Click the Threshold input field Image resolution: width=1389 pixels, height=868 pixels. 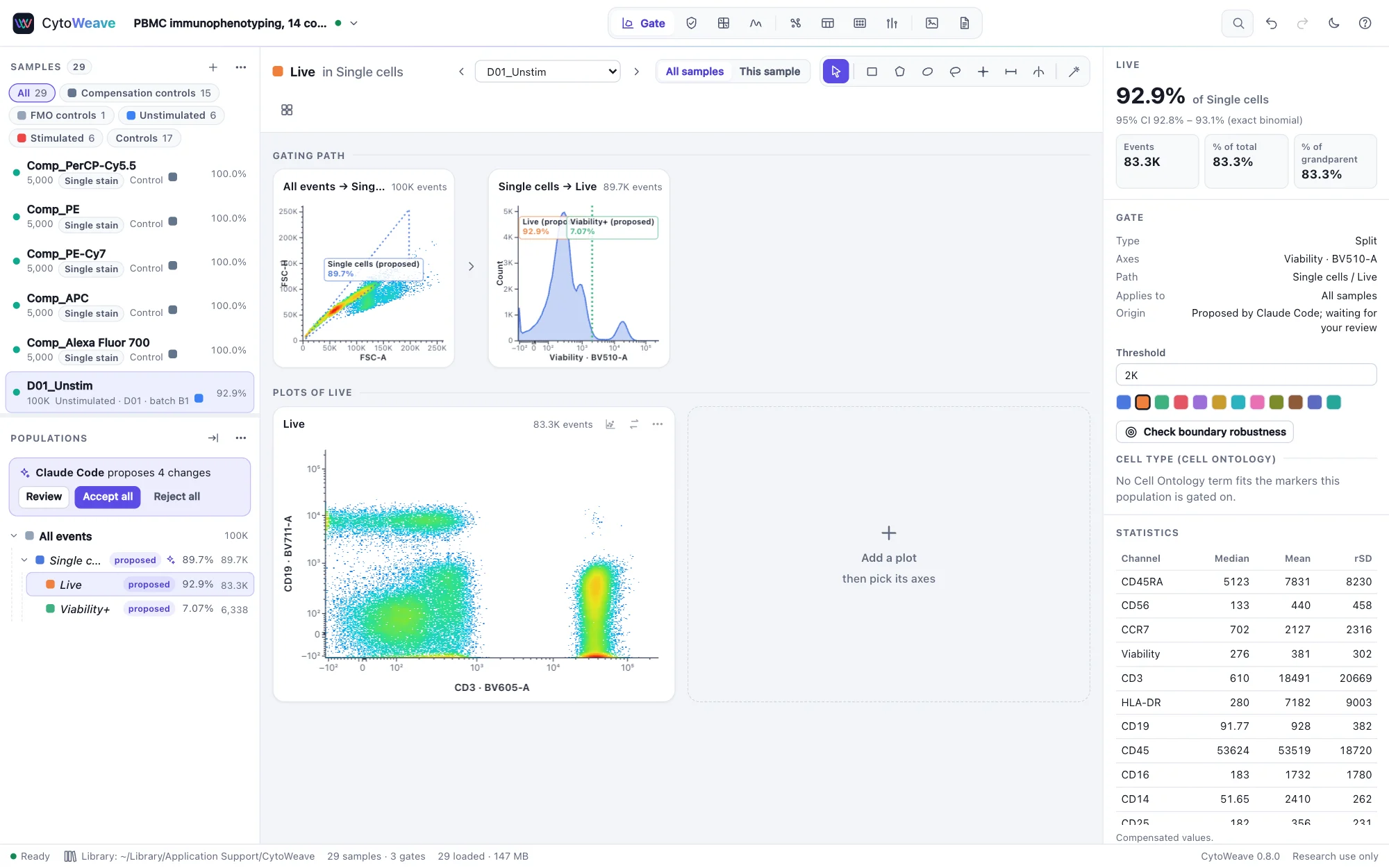click(x=1246, y=375)
